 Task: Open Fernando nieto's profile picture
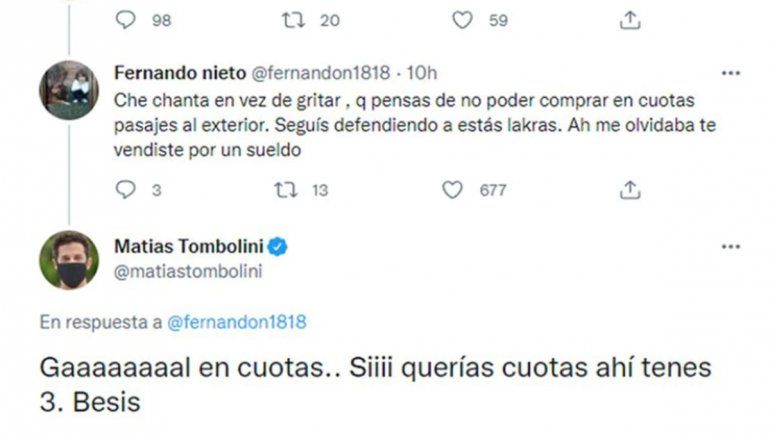coord(69,90)
